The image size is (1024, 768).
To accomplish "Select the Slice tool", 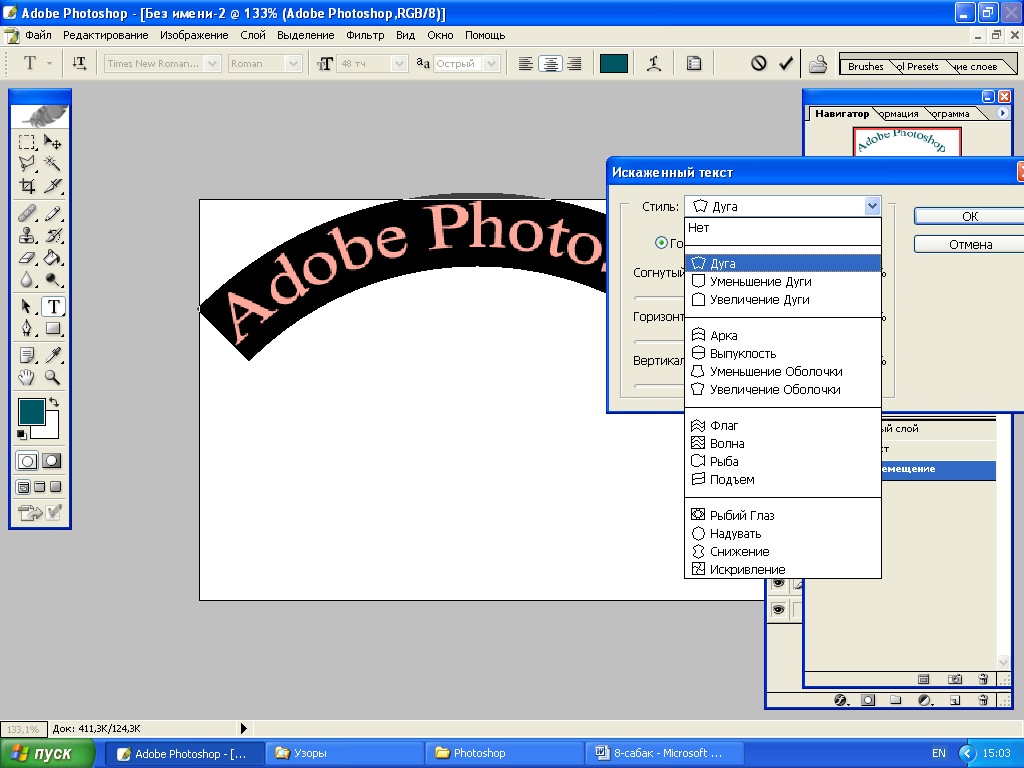I will coord(53,186).
